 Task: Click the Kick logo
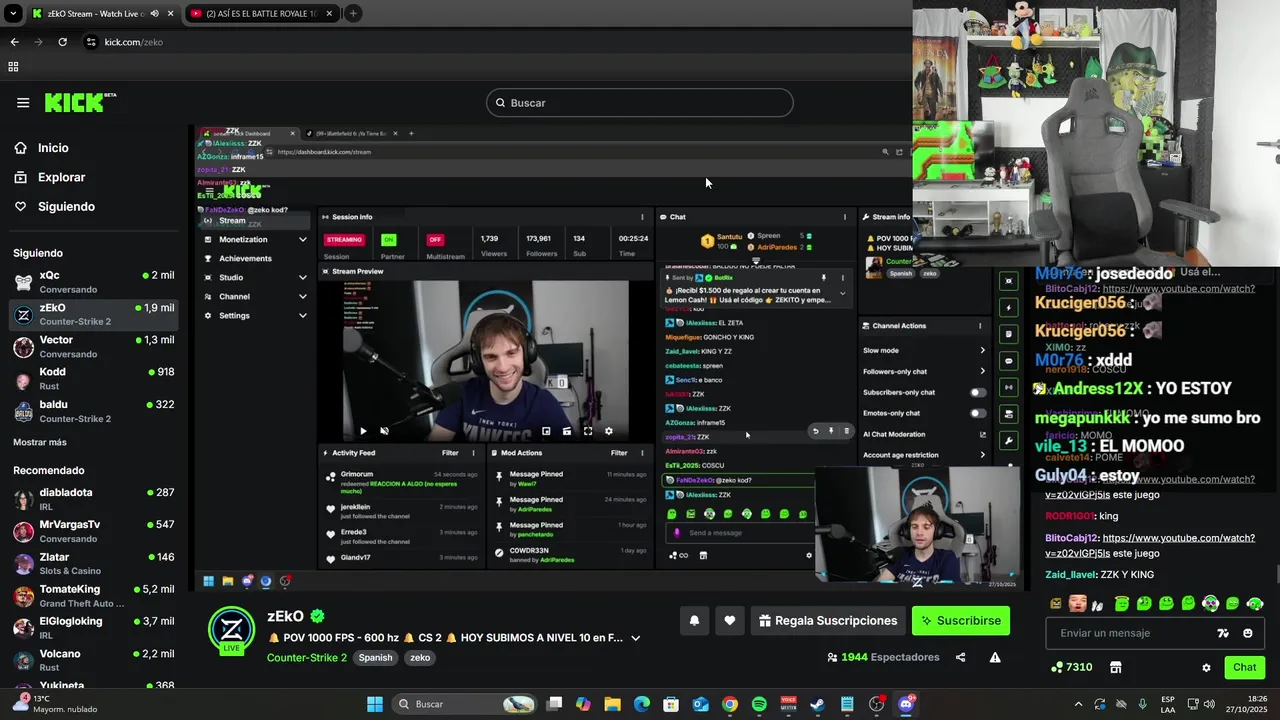pos(80,102)
